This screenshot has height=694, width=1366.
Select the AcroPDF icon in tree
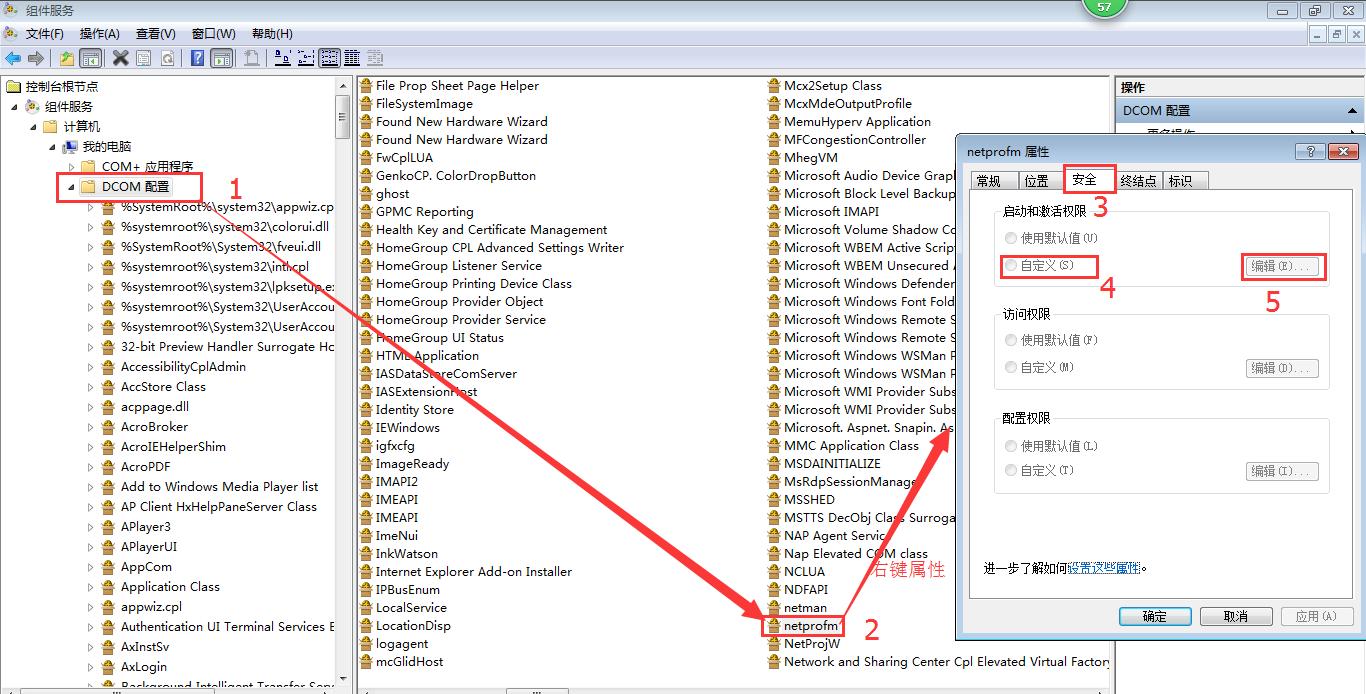(x=108, y=467)
